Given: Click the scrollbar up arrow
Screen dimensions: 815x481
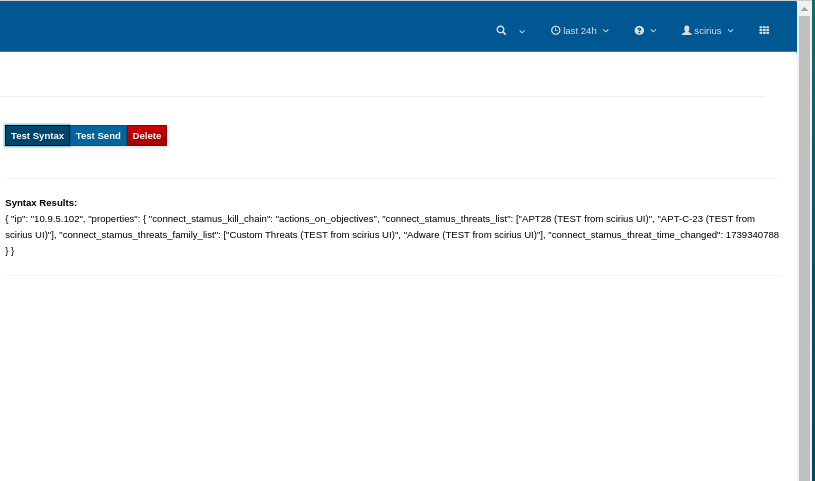Looking at the screenshot, I should [804, 8].
